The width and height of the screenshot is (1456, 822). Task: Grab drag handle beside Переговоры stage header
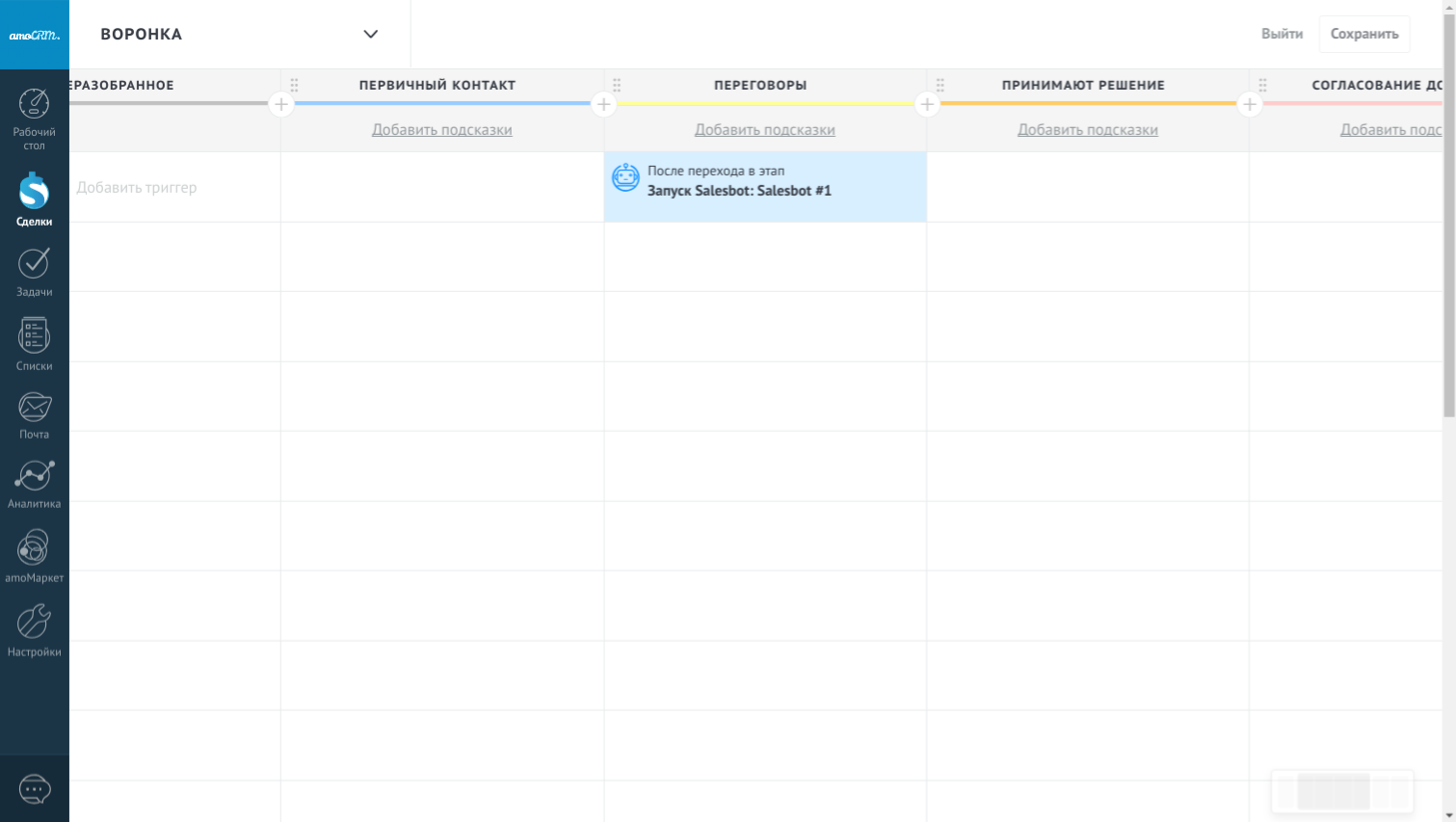(x=617, y=85)
